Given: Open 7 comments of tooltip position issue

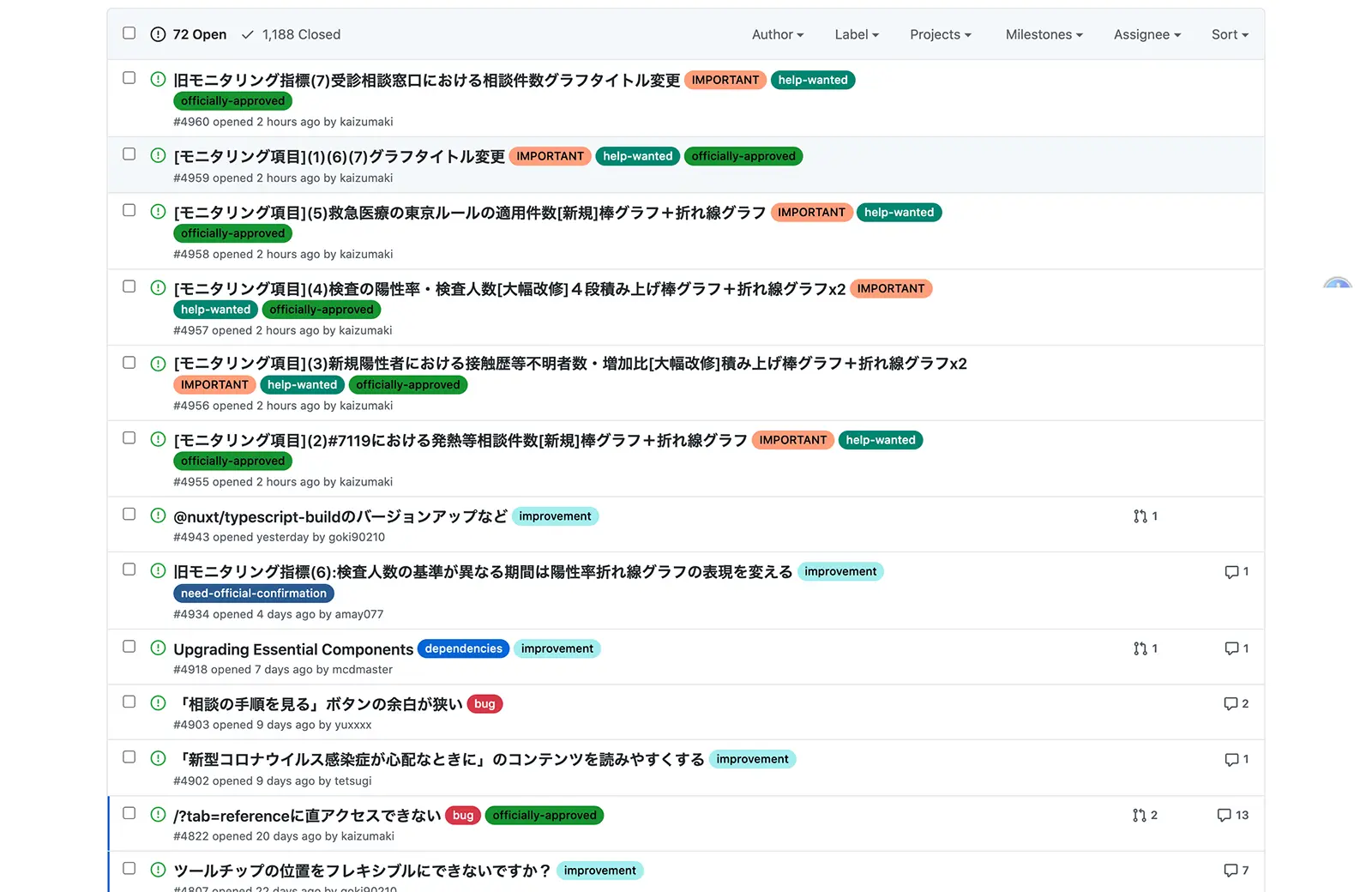Looking at the screenshot, I should point(1237,871).
